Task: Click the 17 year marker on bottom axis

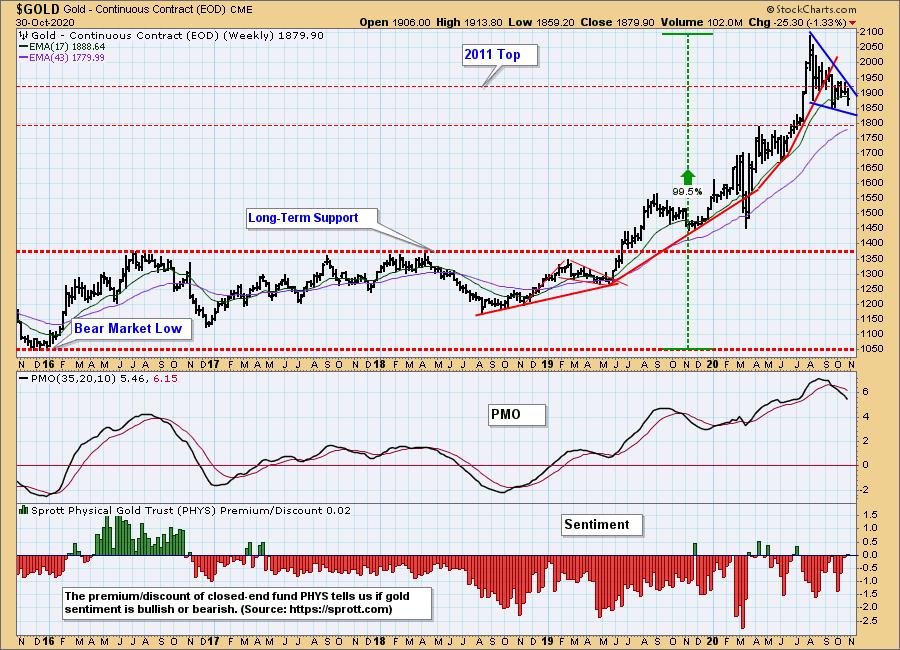Action: (x=213, y=641)
